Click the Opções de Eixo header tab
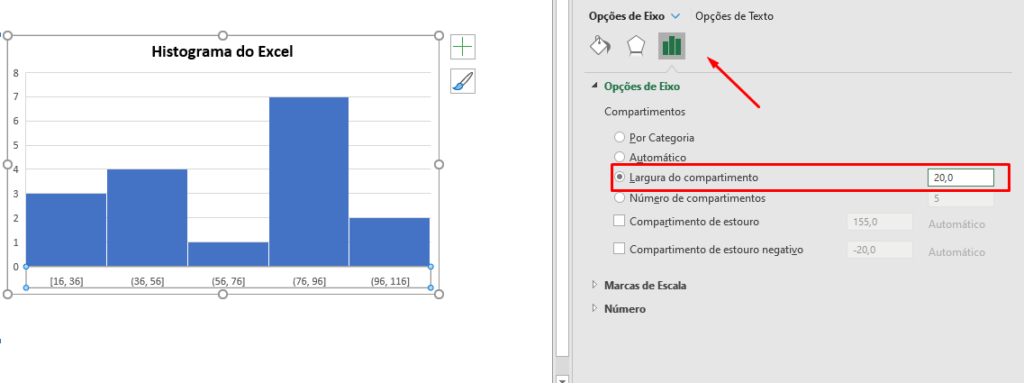Screen dimensions: 1024x383 tap(628, 16)
